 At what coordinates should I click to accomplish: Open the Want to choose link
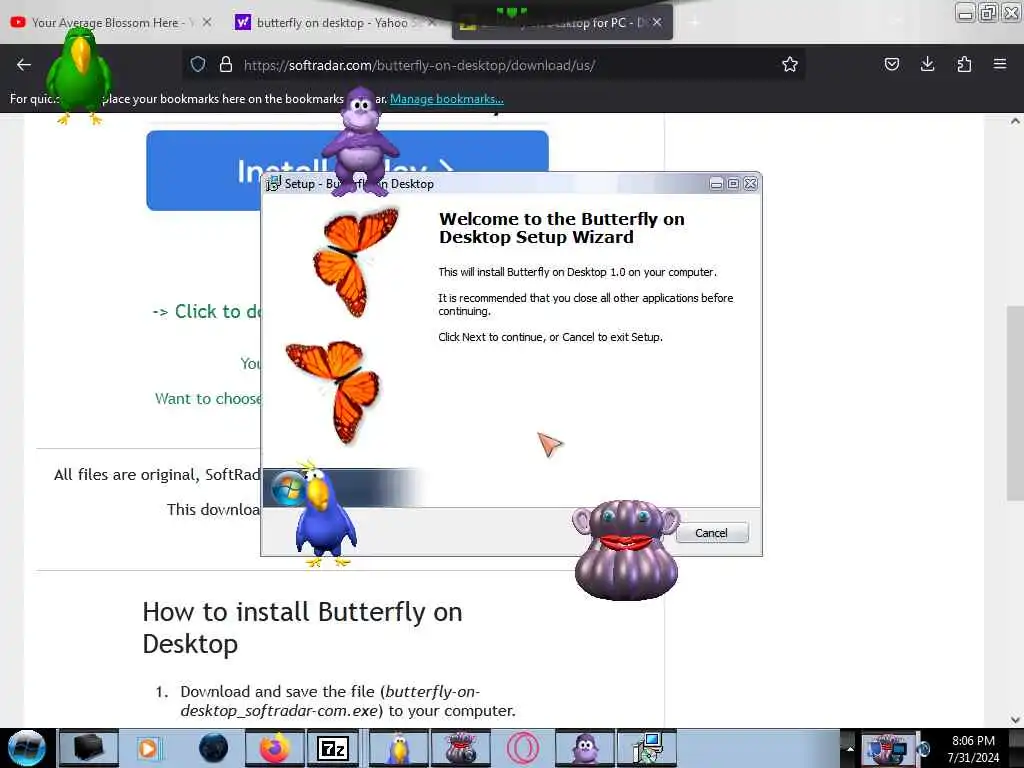click(x=208, y=398)
